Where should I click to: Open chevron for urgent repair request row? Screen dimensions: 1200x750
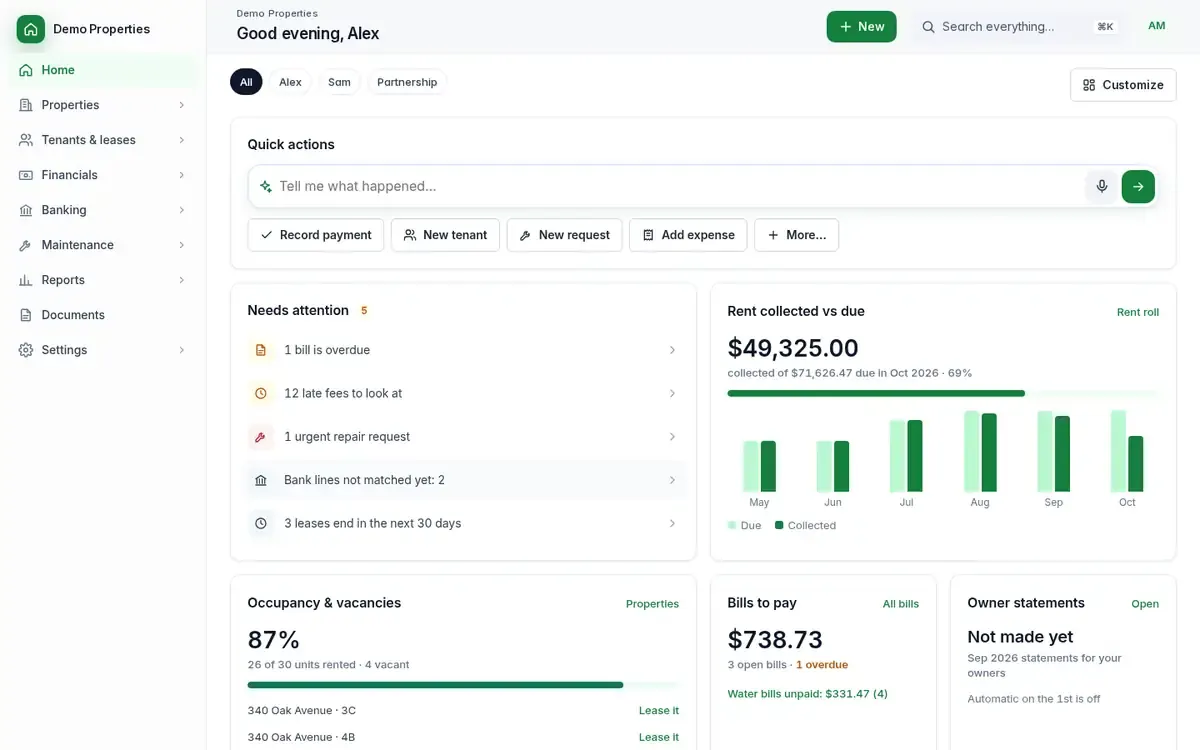(672, 437)
